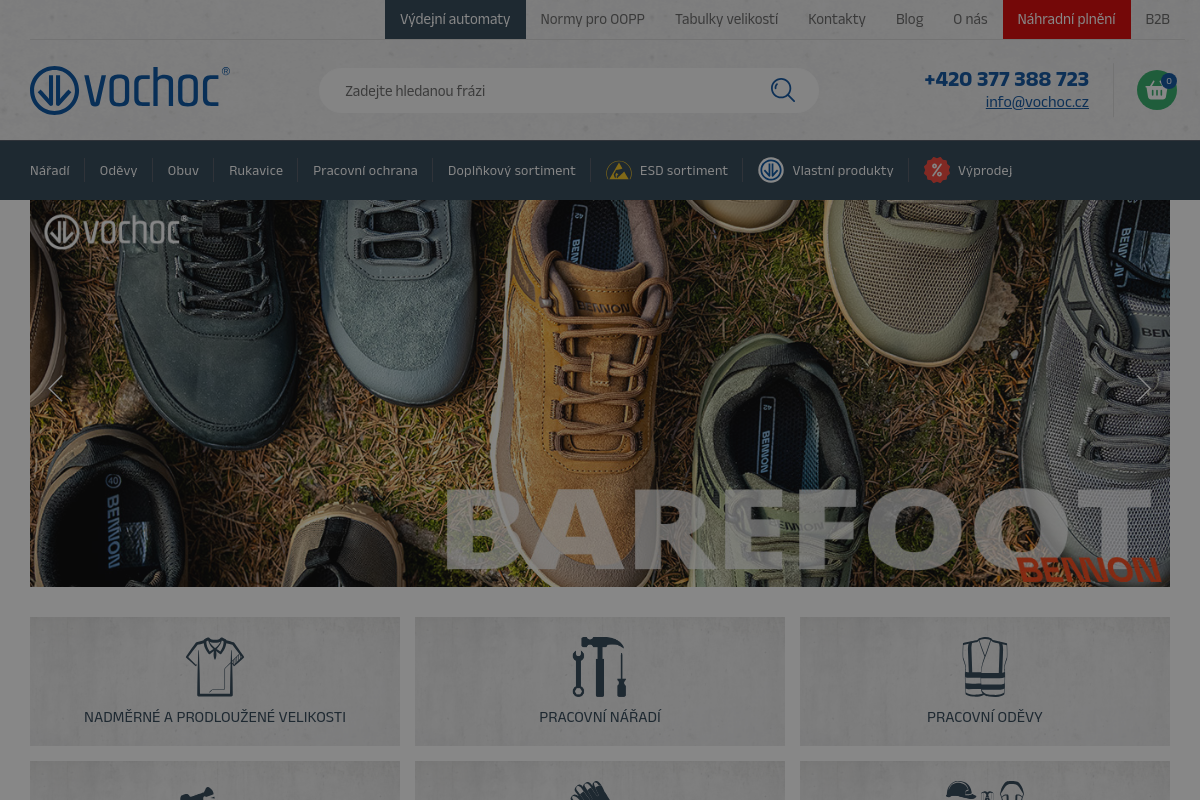Open the Výdejní automaty tab
This screenshot has height=800, width=1200.
(x=455, y=19)
